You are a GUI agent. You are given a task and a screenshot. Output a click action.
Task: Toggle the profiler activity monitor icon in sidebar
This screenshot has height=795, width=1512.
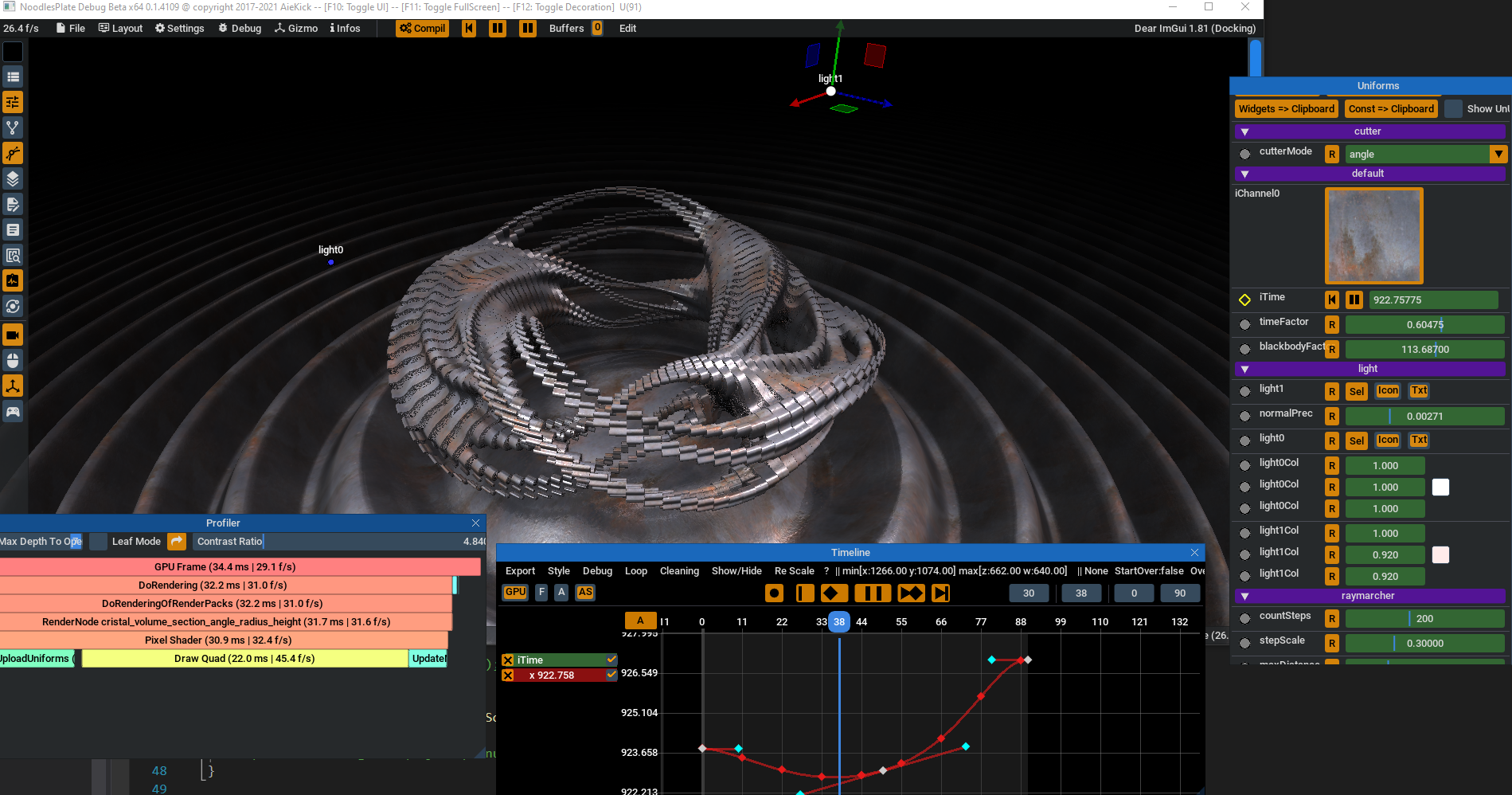[13, 281]
